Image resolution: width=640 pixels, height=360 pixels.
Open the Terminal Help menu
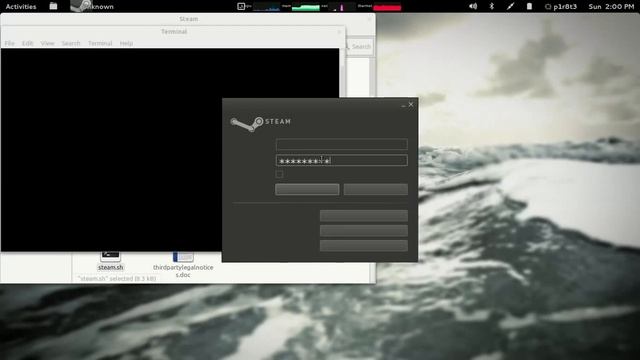(x=126, y=43)
